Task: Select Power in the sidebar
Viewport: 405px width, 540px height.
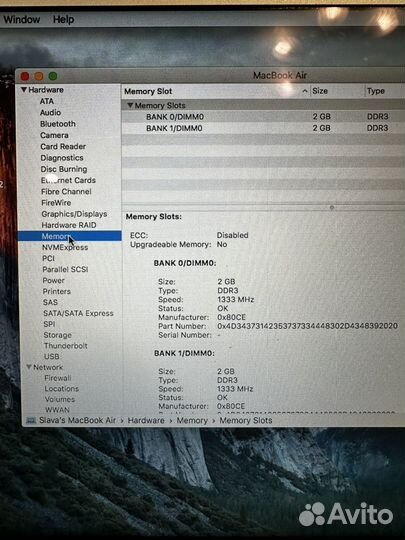Action: click(53, 280)
